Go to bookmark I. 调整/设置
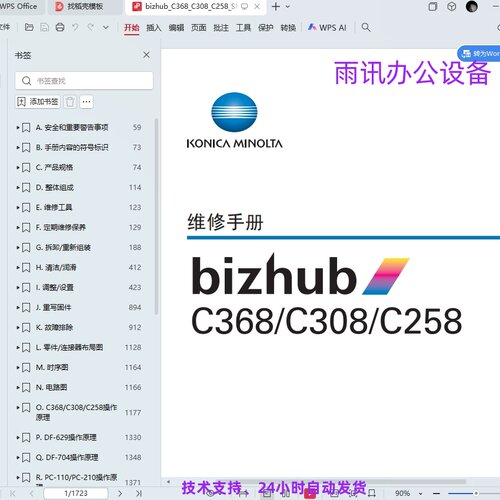This screenshot has width=500, height=500. pyautogui.click(x=54, y=287)
